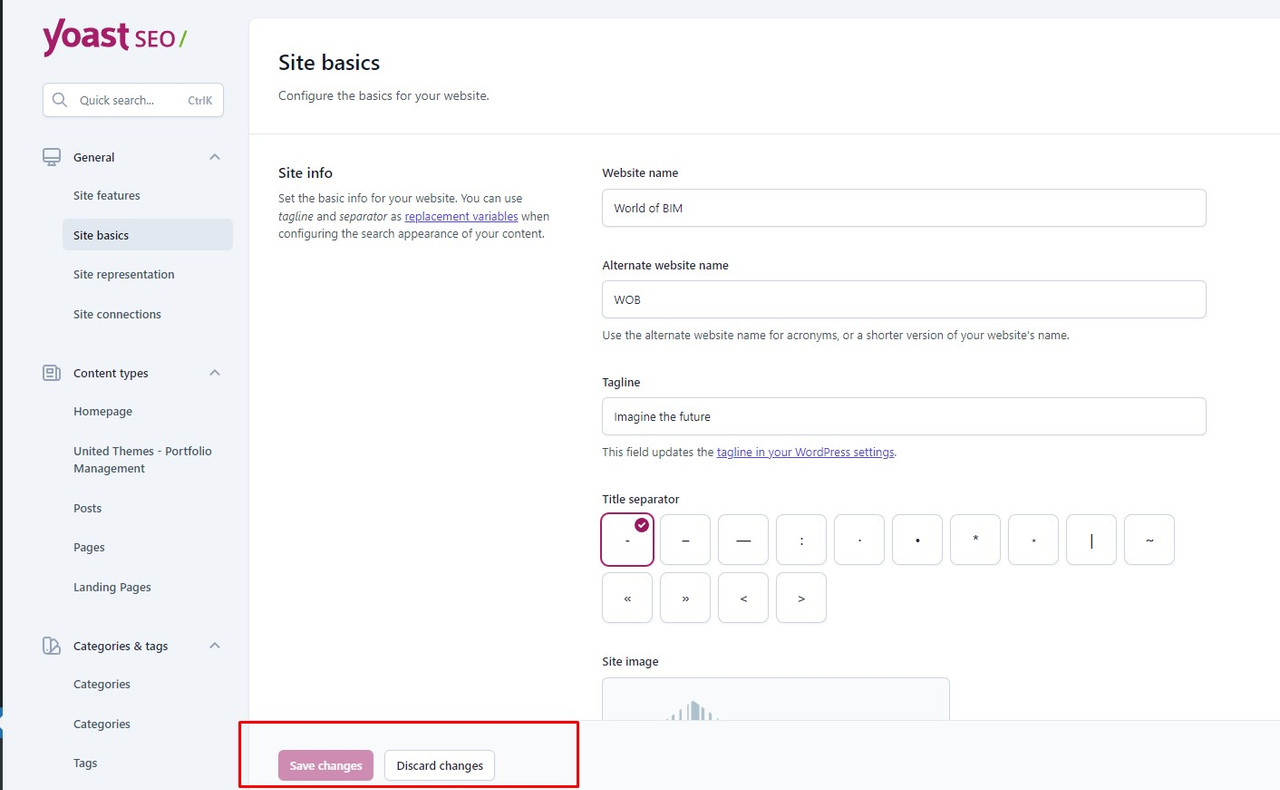Image resolution: width=1280 pixels, height=790 pixels.
Task: Select the en dash title separator
Action: (685, 540)
